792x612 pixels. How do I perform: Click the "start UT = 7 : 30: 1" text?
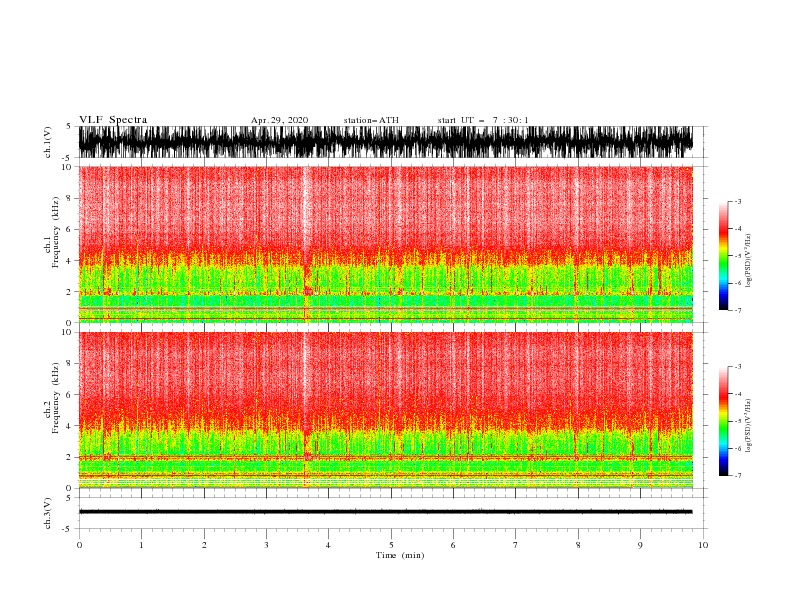coord(483,120)
